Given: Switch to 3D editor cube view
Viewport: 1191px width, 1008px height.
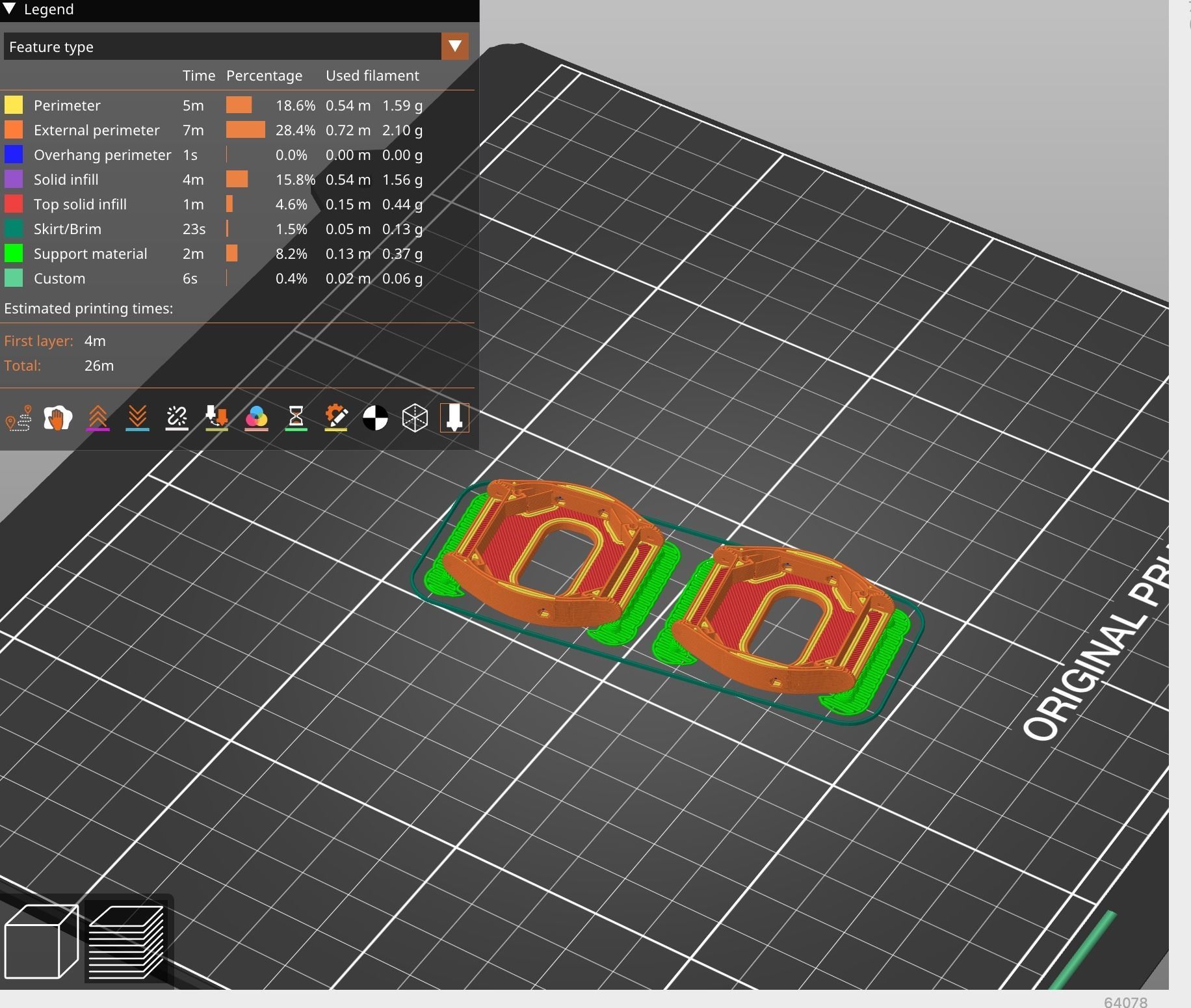Looking at the screenshot, I should pyautogui.click(x=41, y=941).
